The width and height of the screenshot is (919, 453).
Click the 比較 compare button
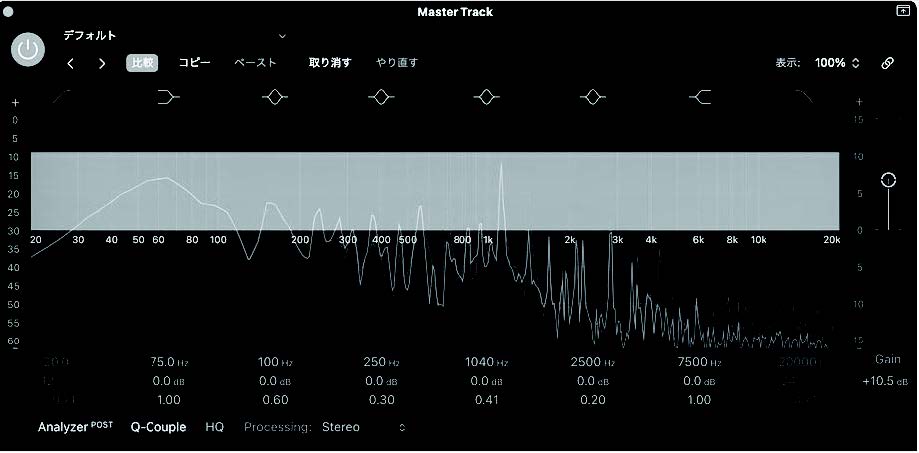pos(143,62)
